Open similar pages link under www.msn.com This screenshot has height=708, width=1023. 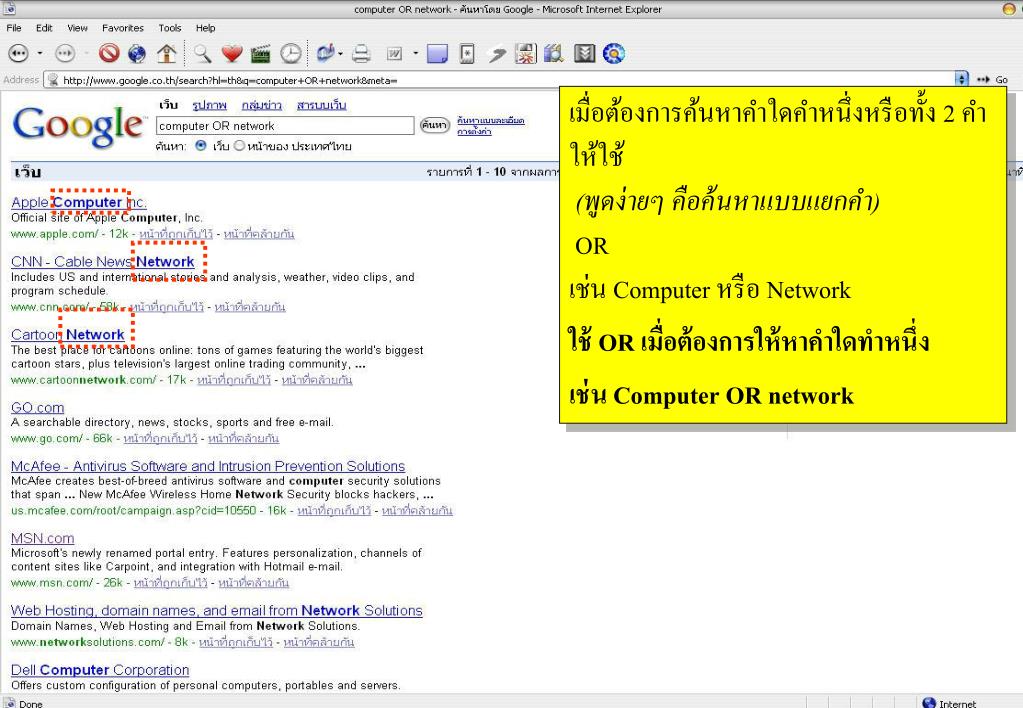(253, 583)
